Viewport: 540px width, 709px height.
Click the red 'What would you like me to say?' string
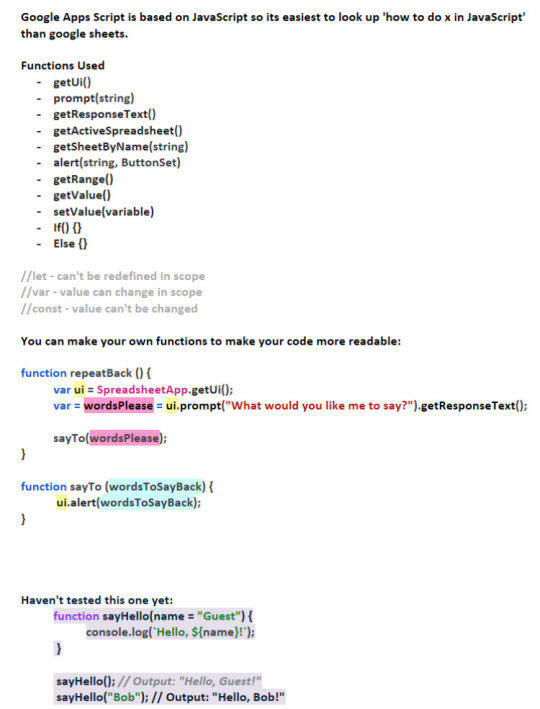pos(319,406)
